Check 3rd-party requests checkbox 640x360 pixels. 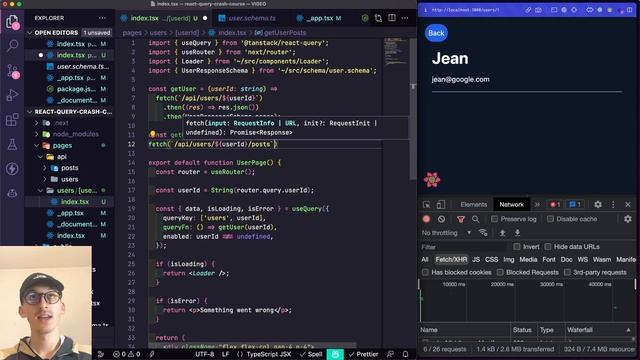pyautogui.click(x=567, y=272)
